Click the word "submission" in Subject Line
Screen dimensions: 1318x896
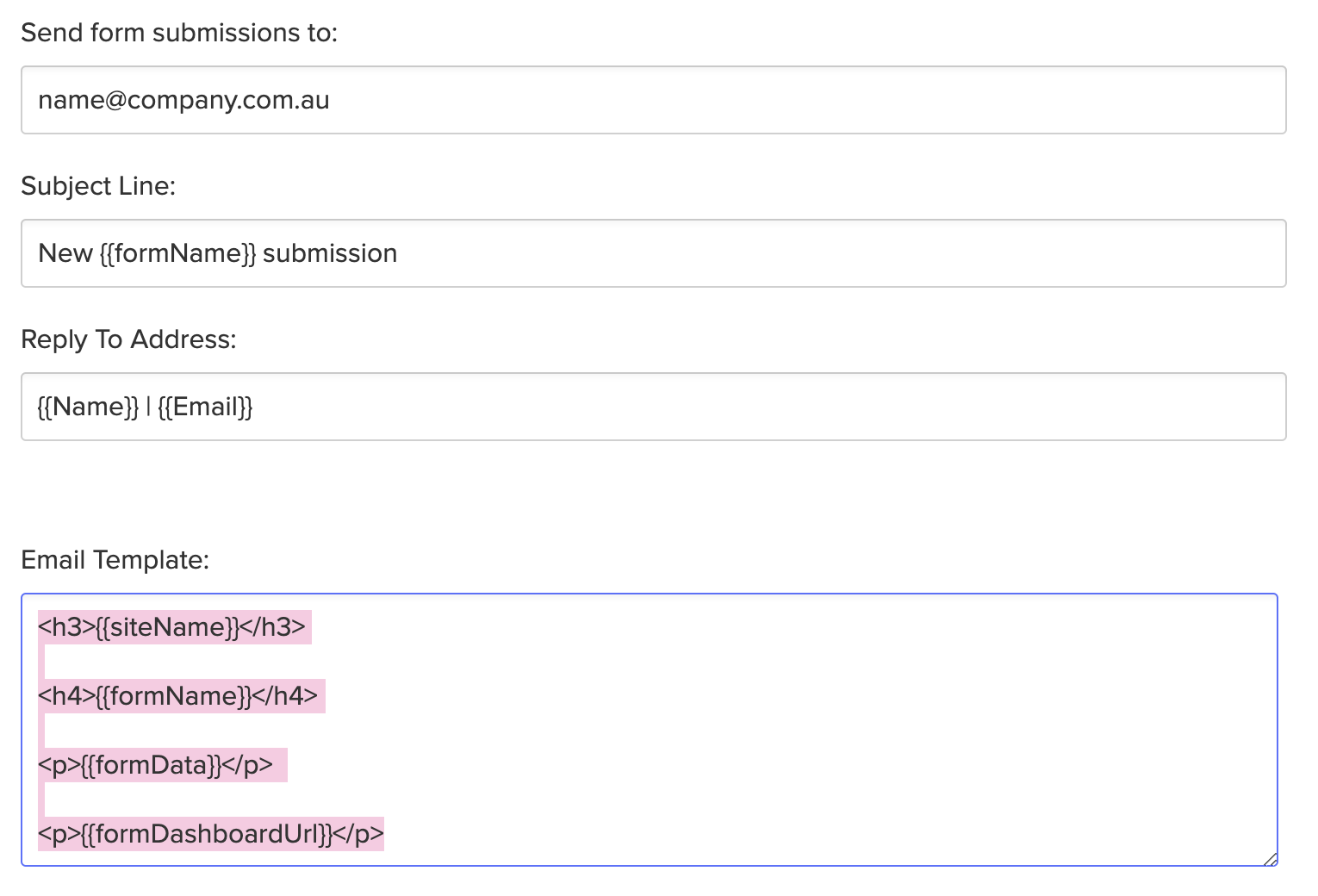pos(330,253)
